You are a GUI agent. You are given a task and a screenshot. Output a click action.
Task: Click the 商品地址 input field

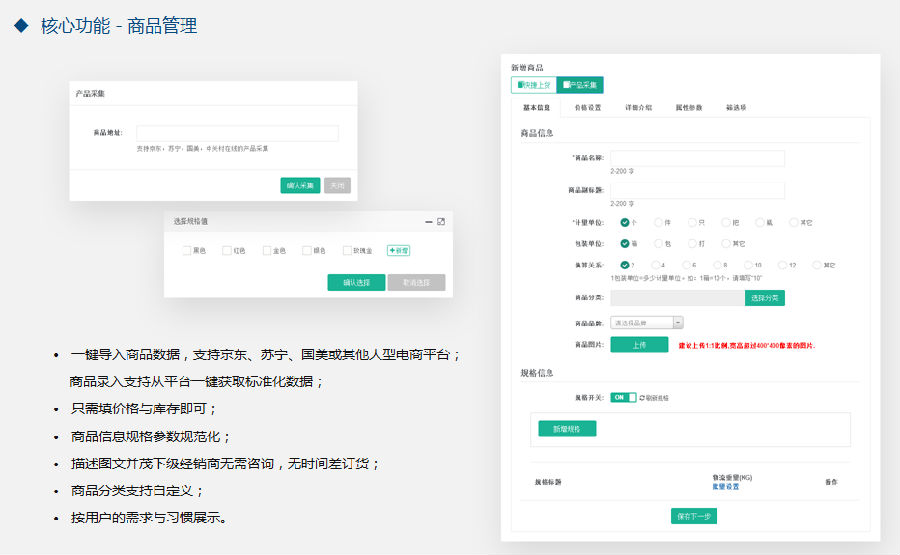click(x=237, y=133)
